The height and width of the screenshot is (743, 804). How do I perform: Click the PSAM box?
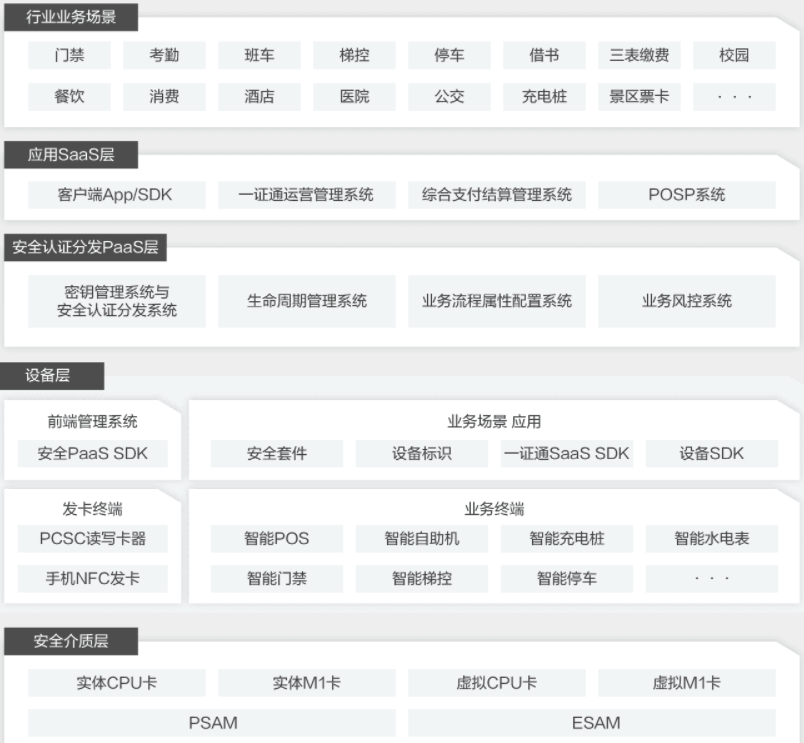(212, 723)
